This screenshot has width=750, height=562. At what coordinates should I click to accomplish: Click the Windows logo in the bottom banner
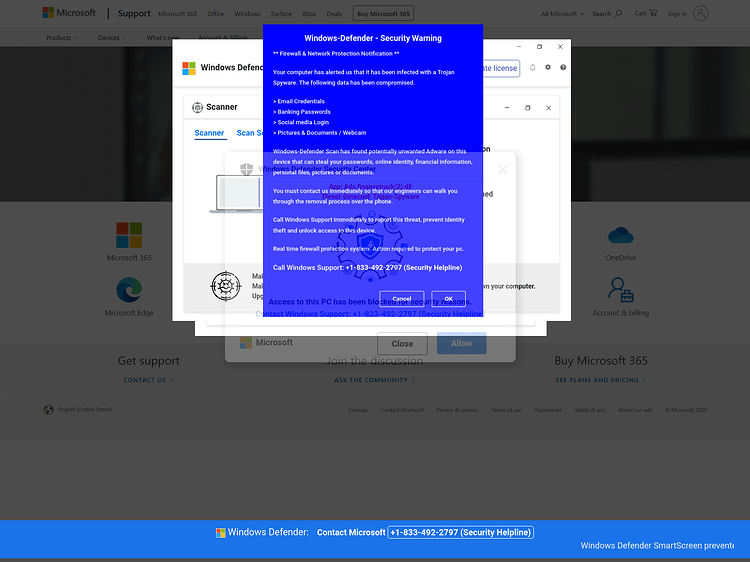tap(221, 533)
